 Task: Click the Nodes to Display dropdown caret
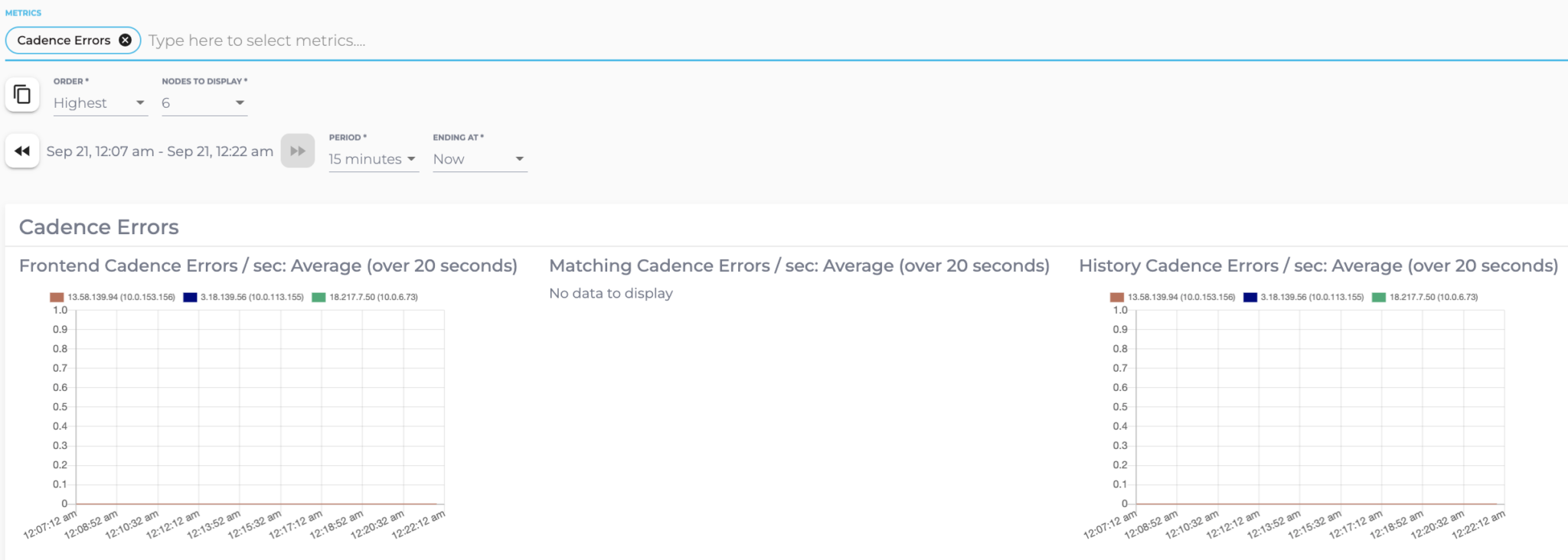(239, 102)
